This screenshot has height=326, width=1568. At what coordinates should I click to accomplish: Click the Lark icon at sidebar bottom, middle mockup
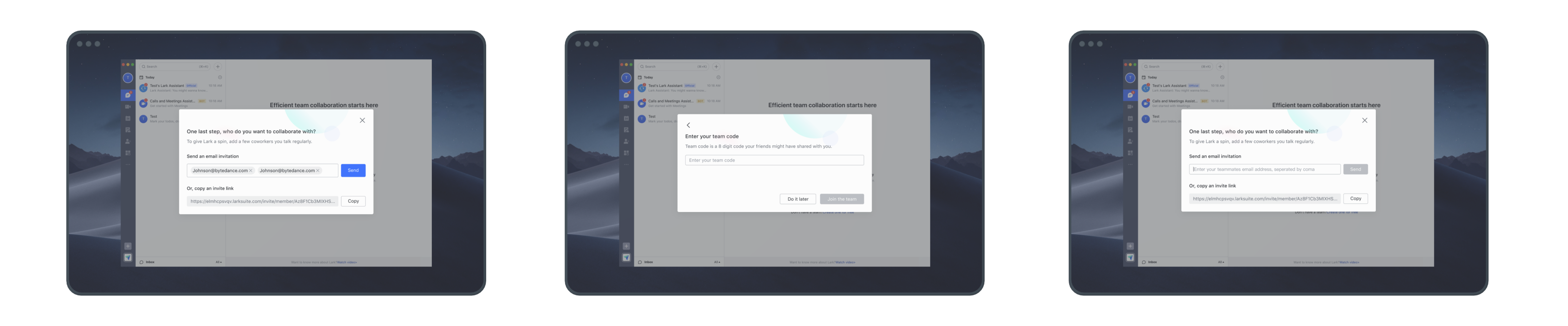[x=626, y=258]
